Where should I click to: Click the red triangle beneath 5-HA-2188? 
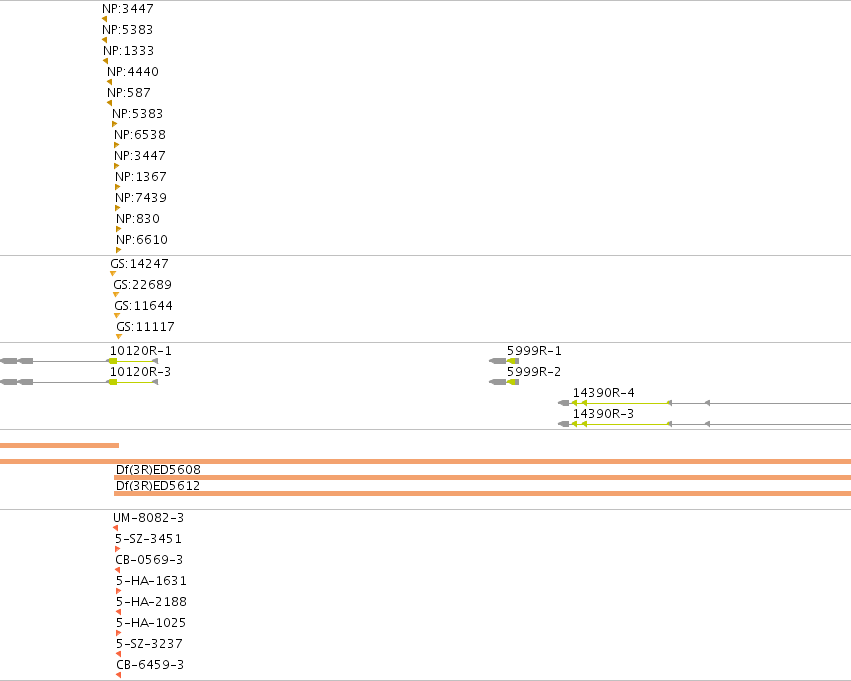[118, 612]
